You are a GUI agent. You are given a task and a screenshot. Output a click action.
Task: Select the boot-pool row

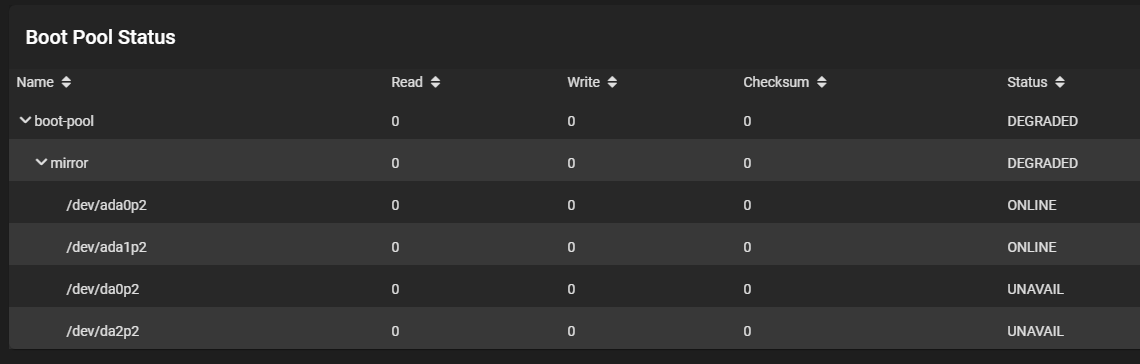tap(574, 121)
